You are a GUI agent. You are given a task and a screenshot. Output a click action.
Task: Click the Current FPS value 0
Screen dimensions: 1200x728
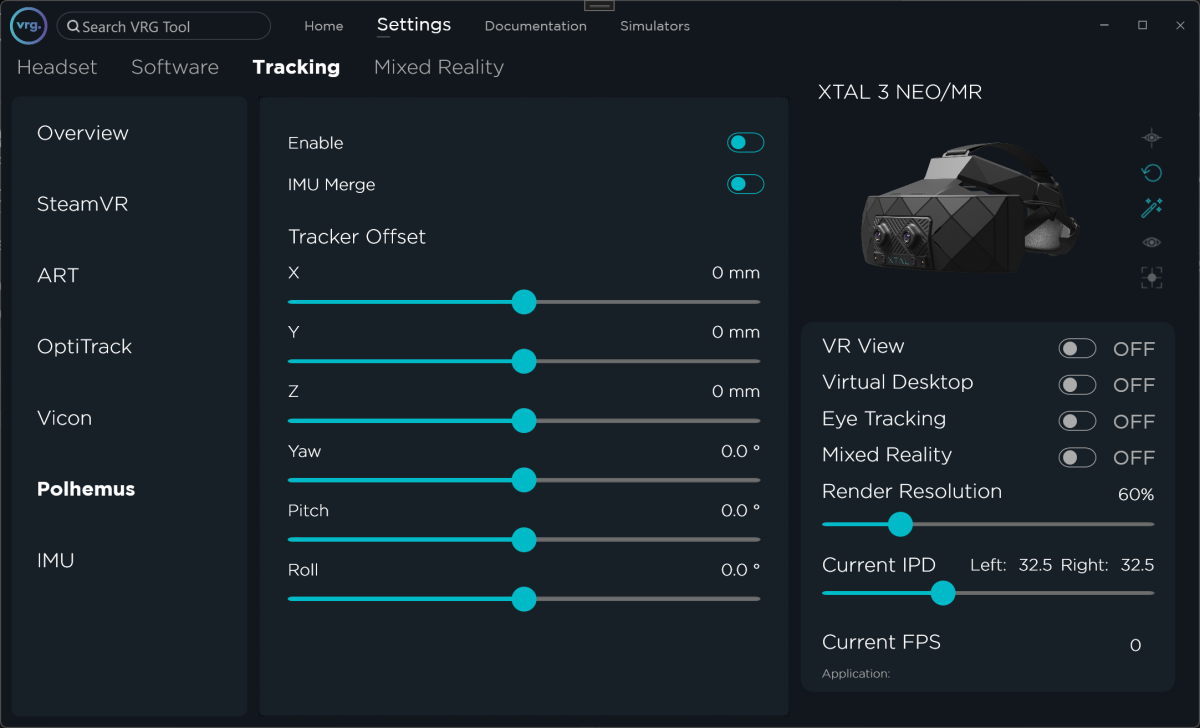(x=1135, y=646)
